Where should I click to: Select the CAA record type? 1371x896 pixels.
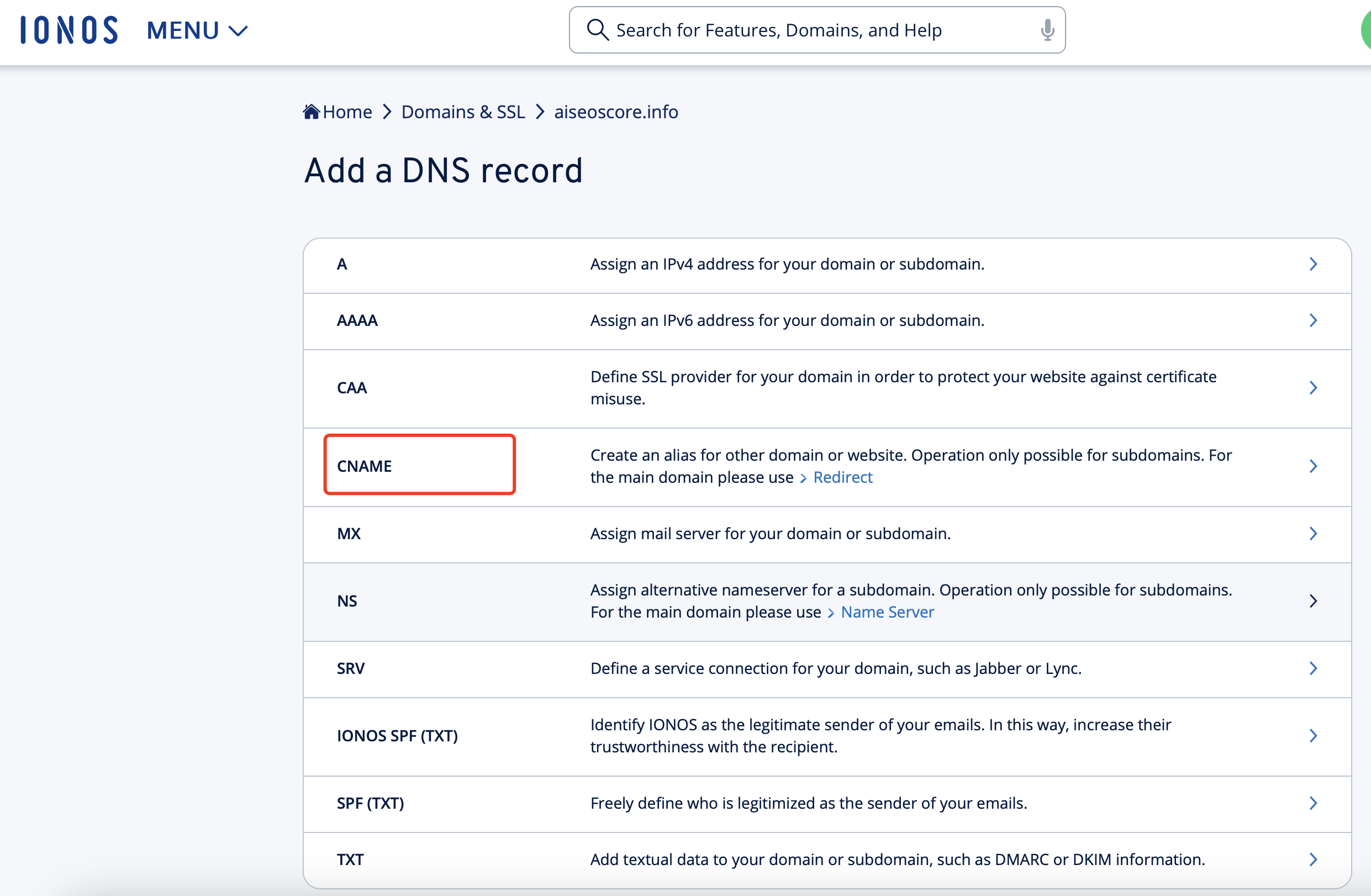click(826, 388)
